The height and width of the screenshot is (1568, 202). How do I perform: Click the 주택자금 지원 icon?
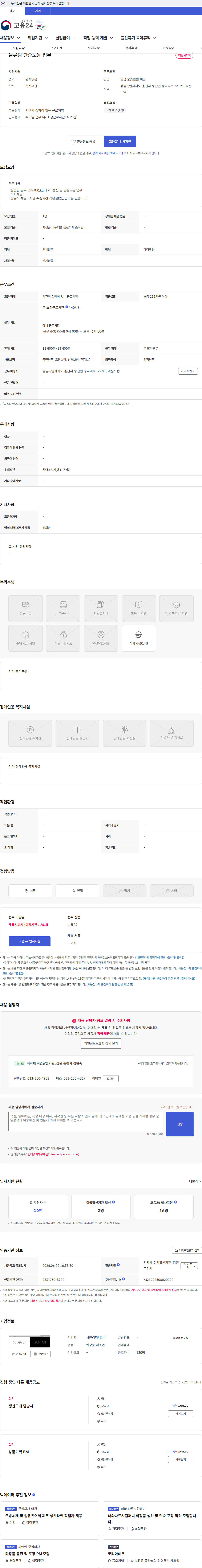coord(25,638)
